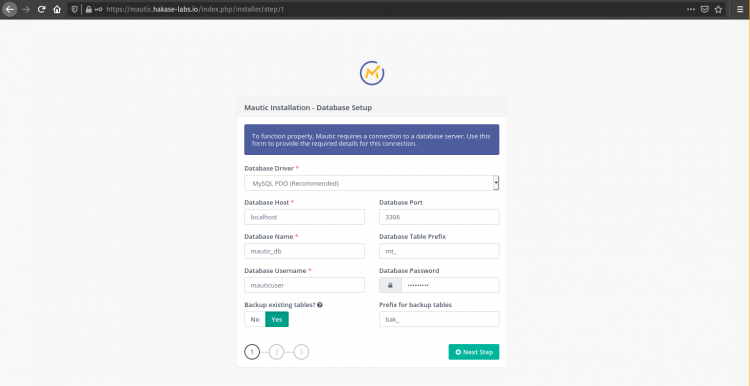Save page to Pocket icon
The height and width of the screenshot is (386, 750).
coord(705,9)
